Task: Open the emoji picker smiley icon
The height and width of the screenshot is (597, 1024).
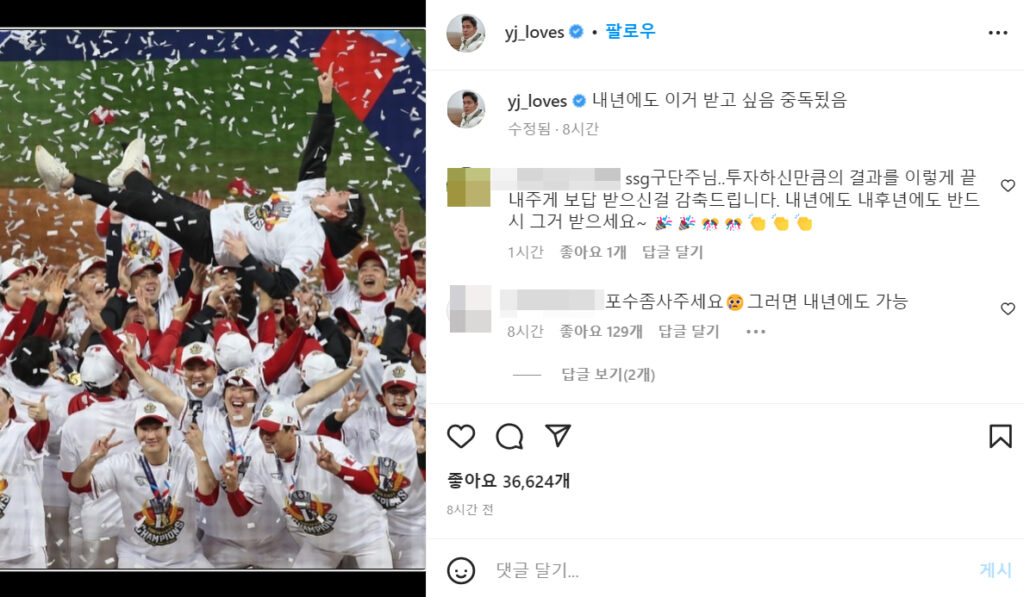Action: click(x=461, y=570)
